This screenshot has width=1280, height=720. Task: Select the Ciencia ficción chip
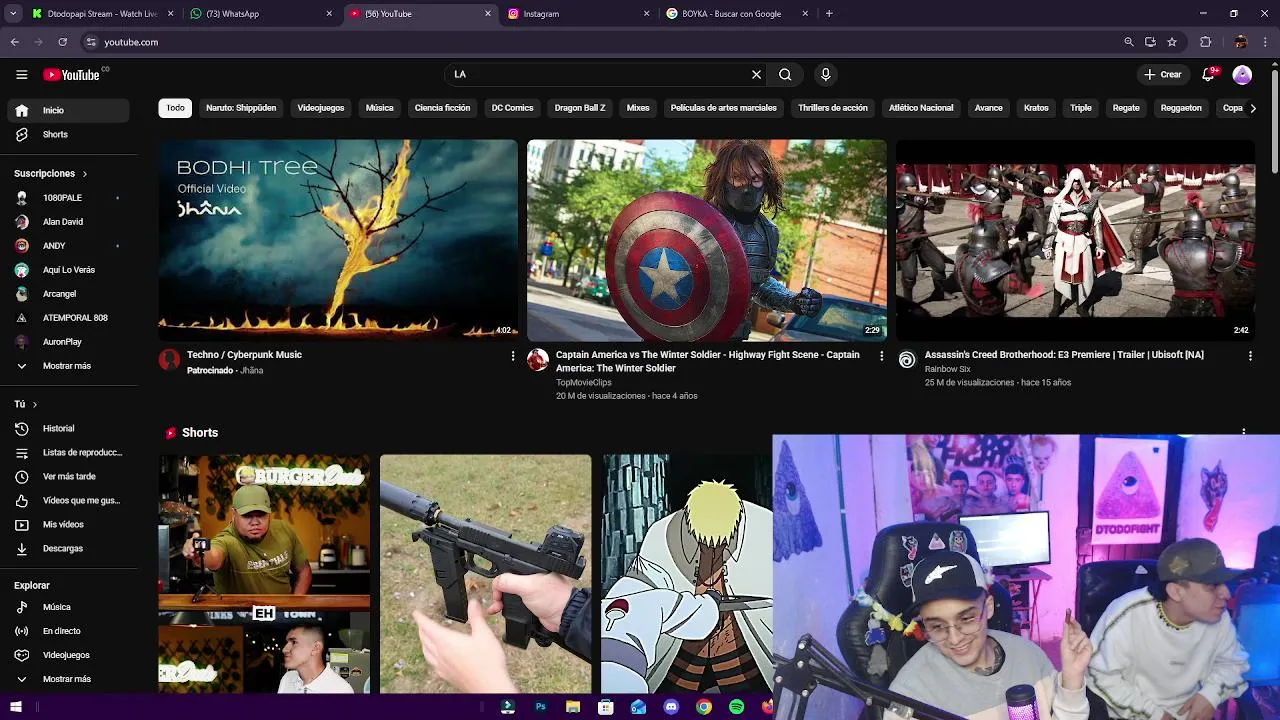442,108
